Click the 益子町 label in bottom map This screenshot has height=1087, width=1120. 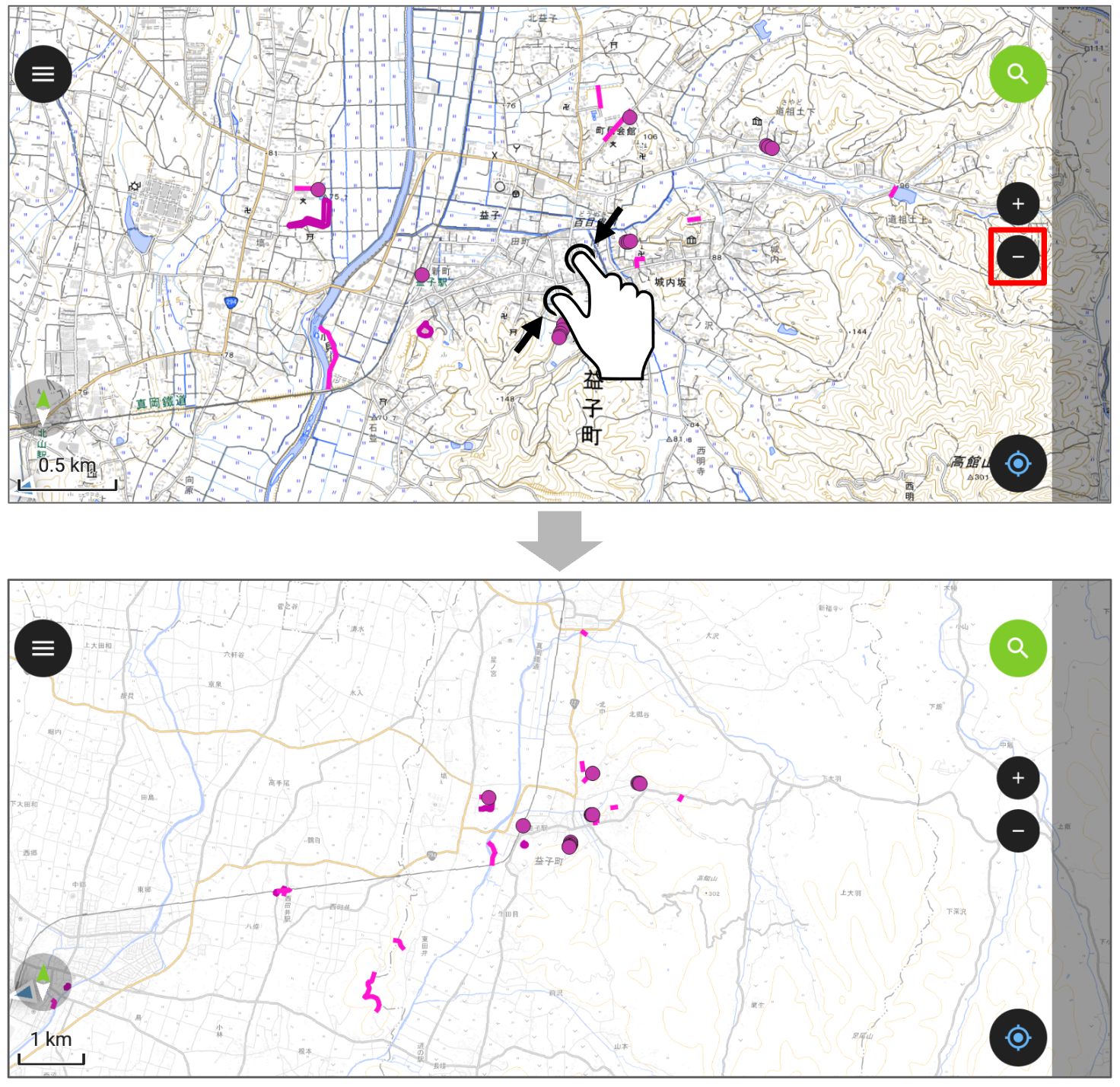click(x=549, y=861)
